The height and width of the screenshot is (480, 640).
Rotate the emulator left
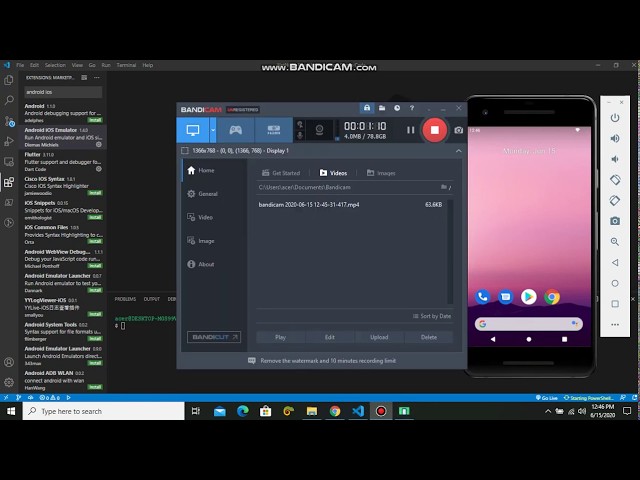point(615,180)
